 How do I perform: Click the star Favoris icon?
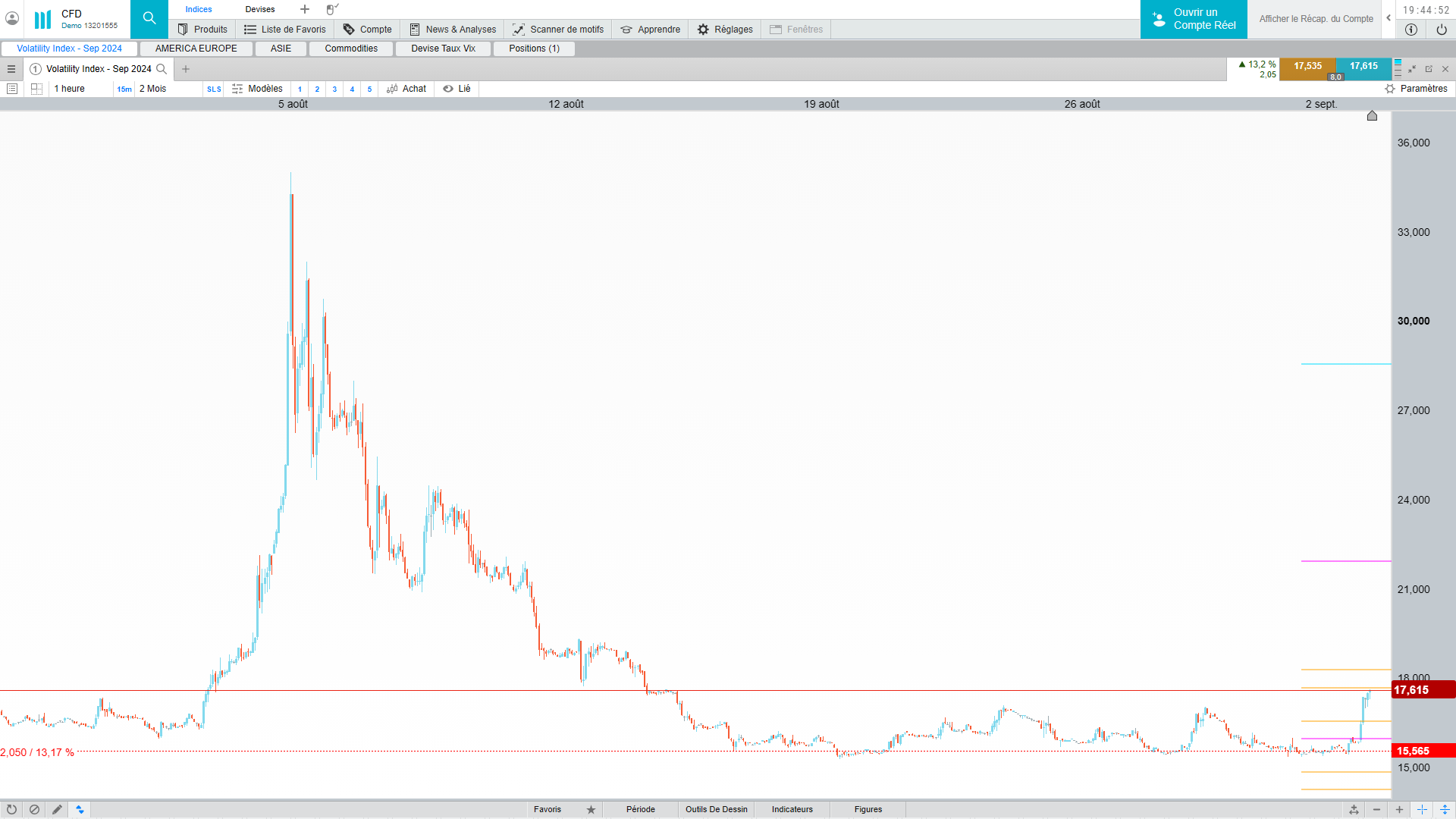point(591,810)
